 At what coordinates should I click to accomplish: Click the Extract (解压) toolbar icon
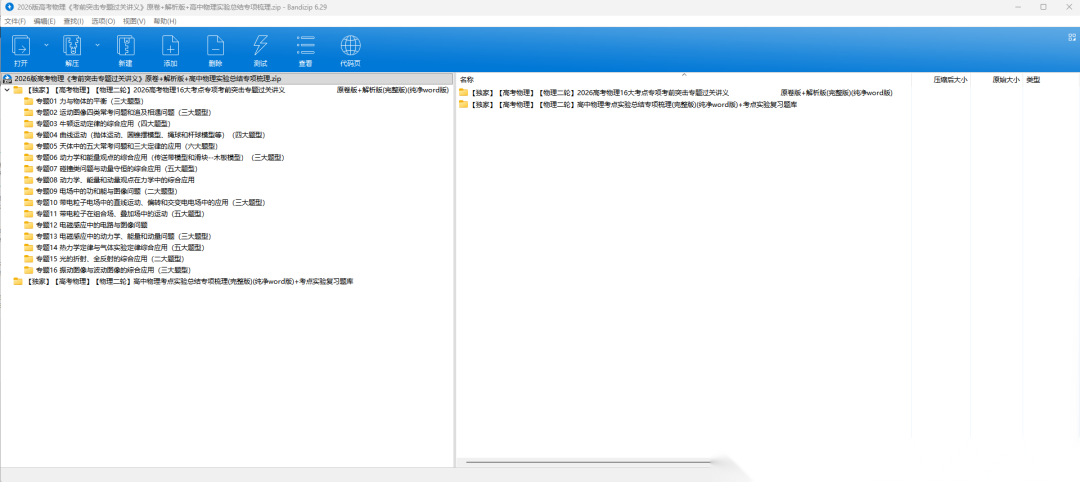[72, 49]
